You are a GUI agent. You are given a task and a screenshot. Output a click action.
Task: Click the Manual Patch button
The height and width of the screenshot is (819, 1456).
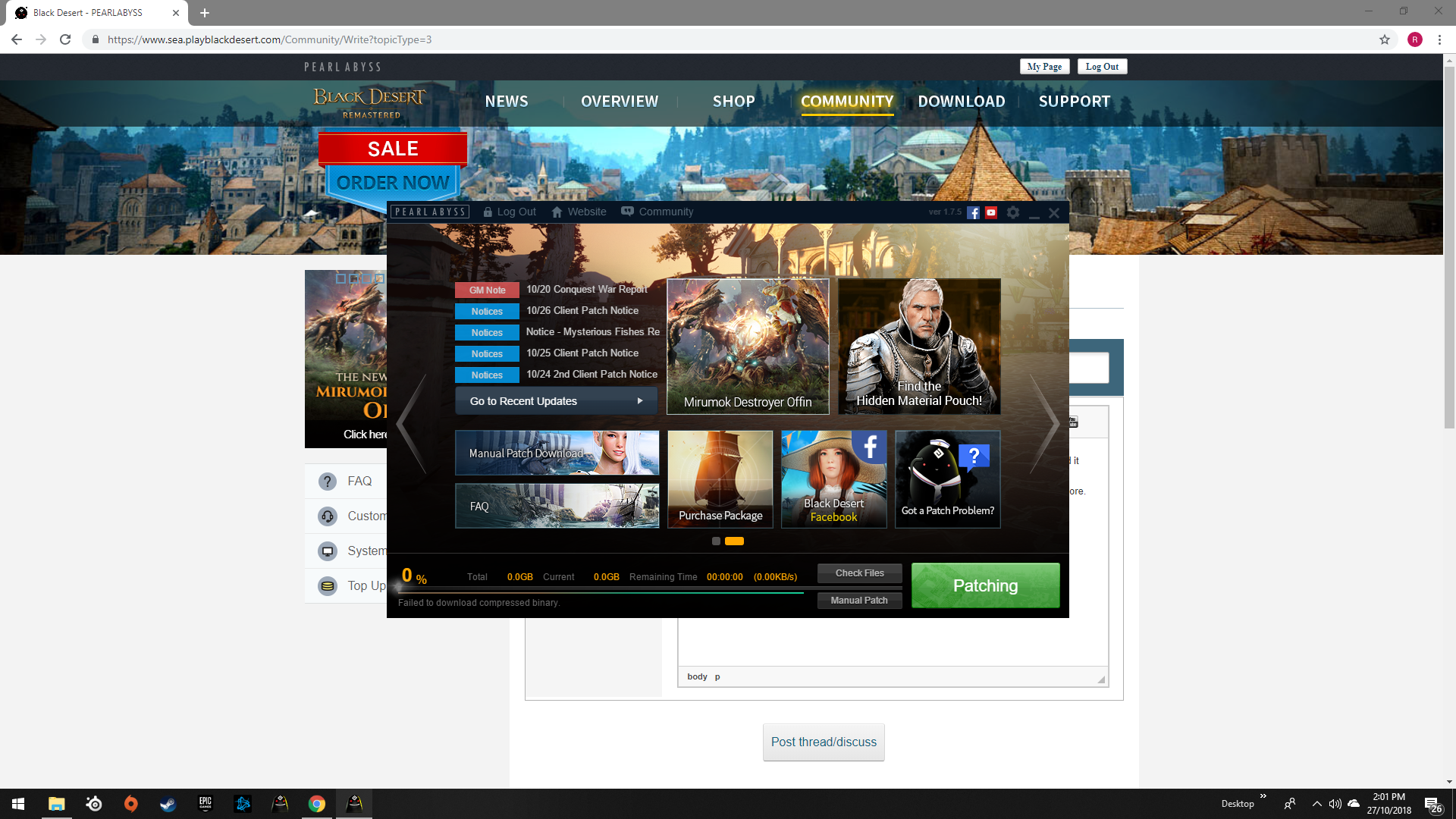click(858, 599)
